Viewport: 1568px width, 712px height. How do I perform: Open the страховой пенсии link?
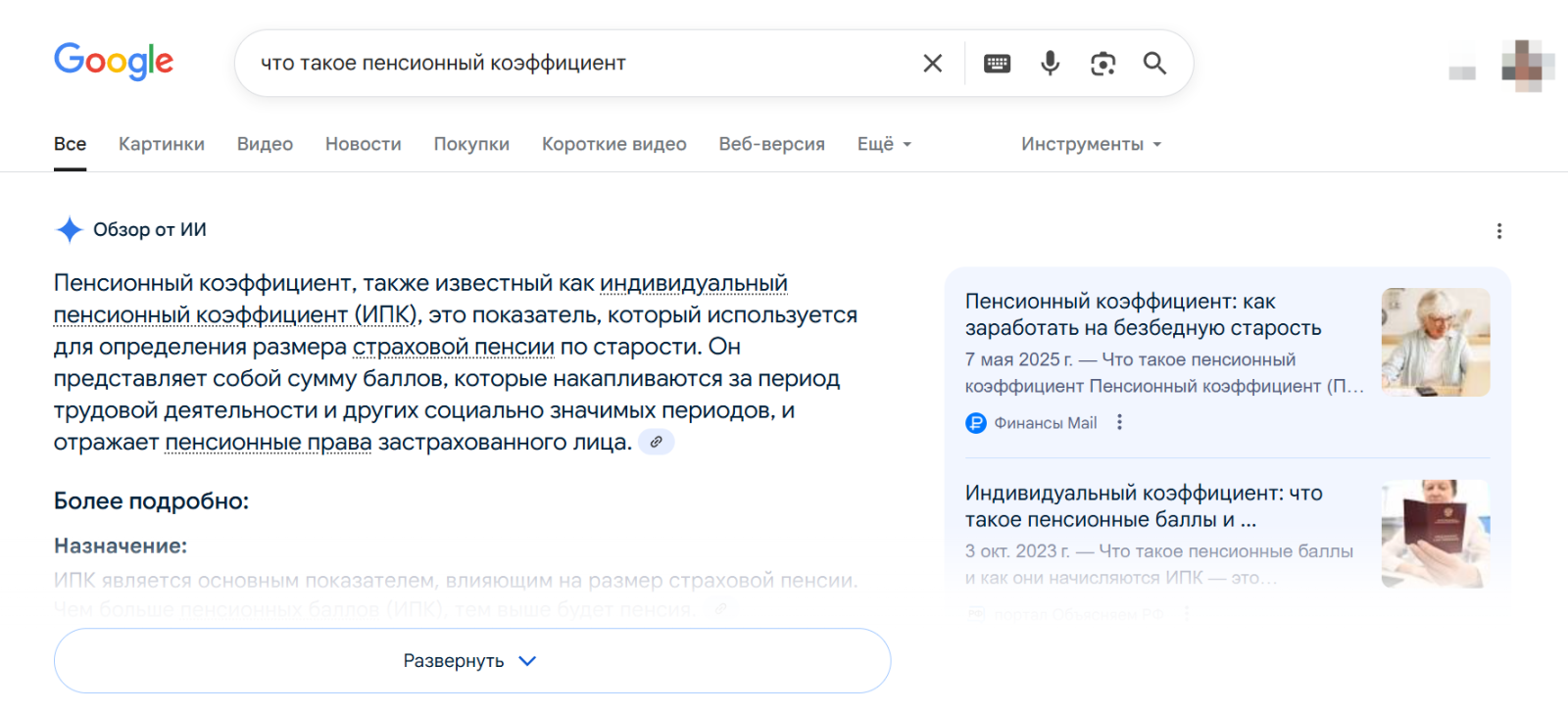(453, 347)
